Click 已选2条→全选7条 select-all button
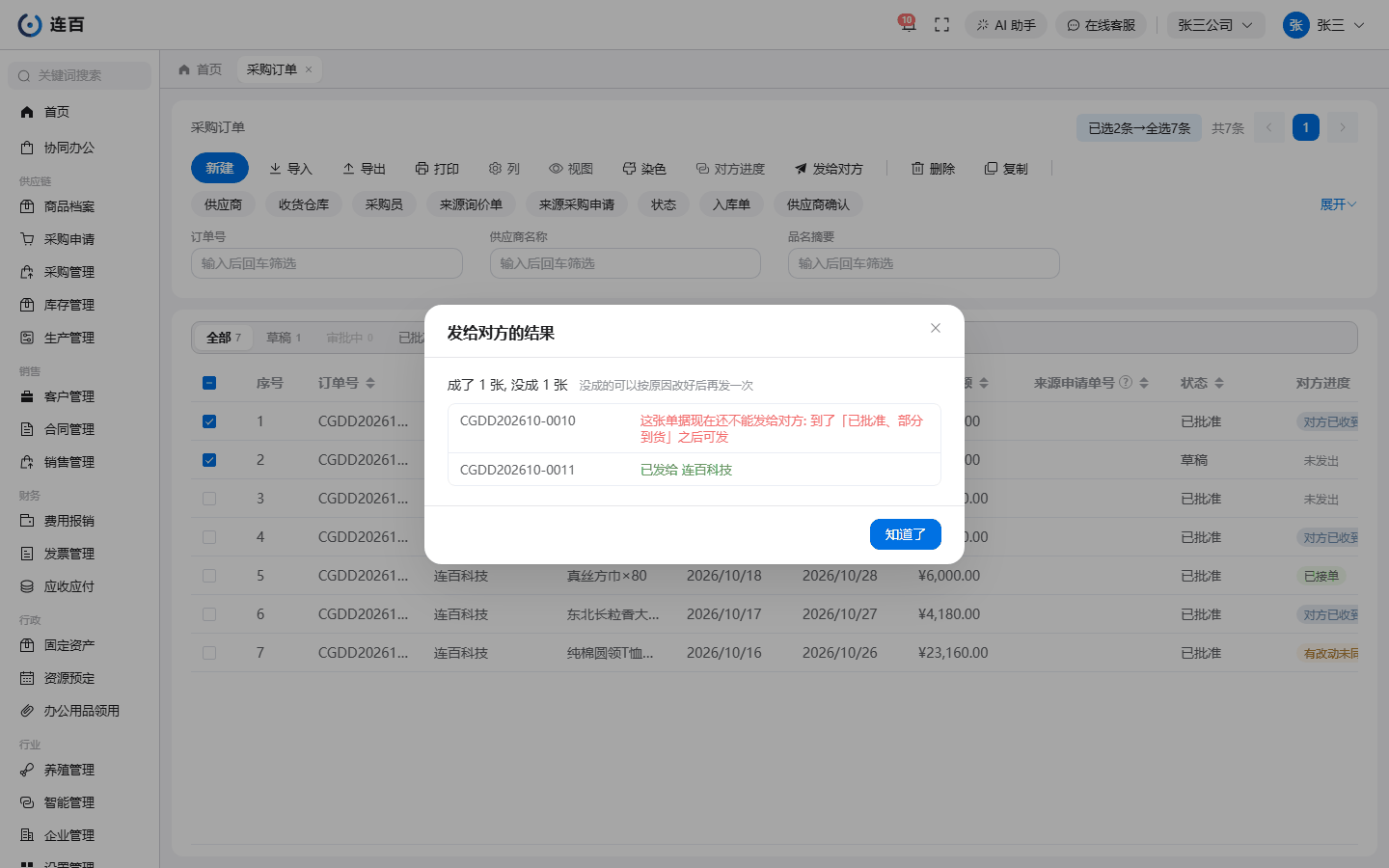The image size is (1389, 868). coord(1139,127)
